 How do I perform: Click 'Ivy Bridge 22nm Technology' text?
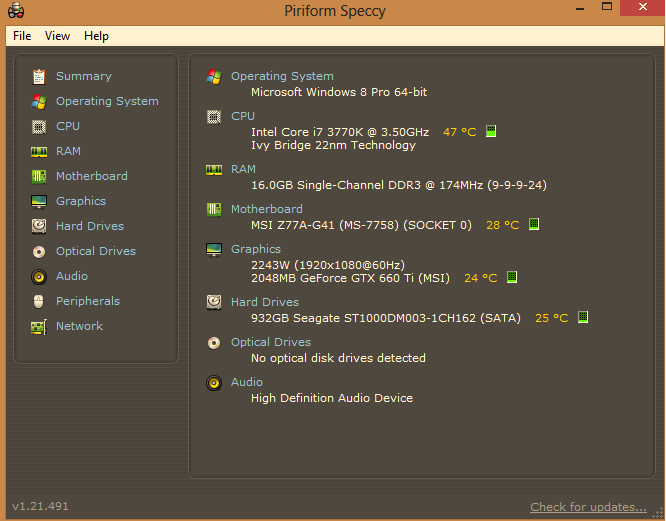coord(333,145)
